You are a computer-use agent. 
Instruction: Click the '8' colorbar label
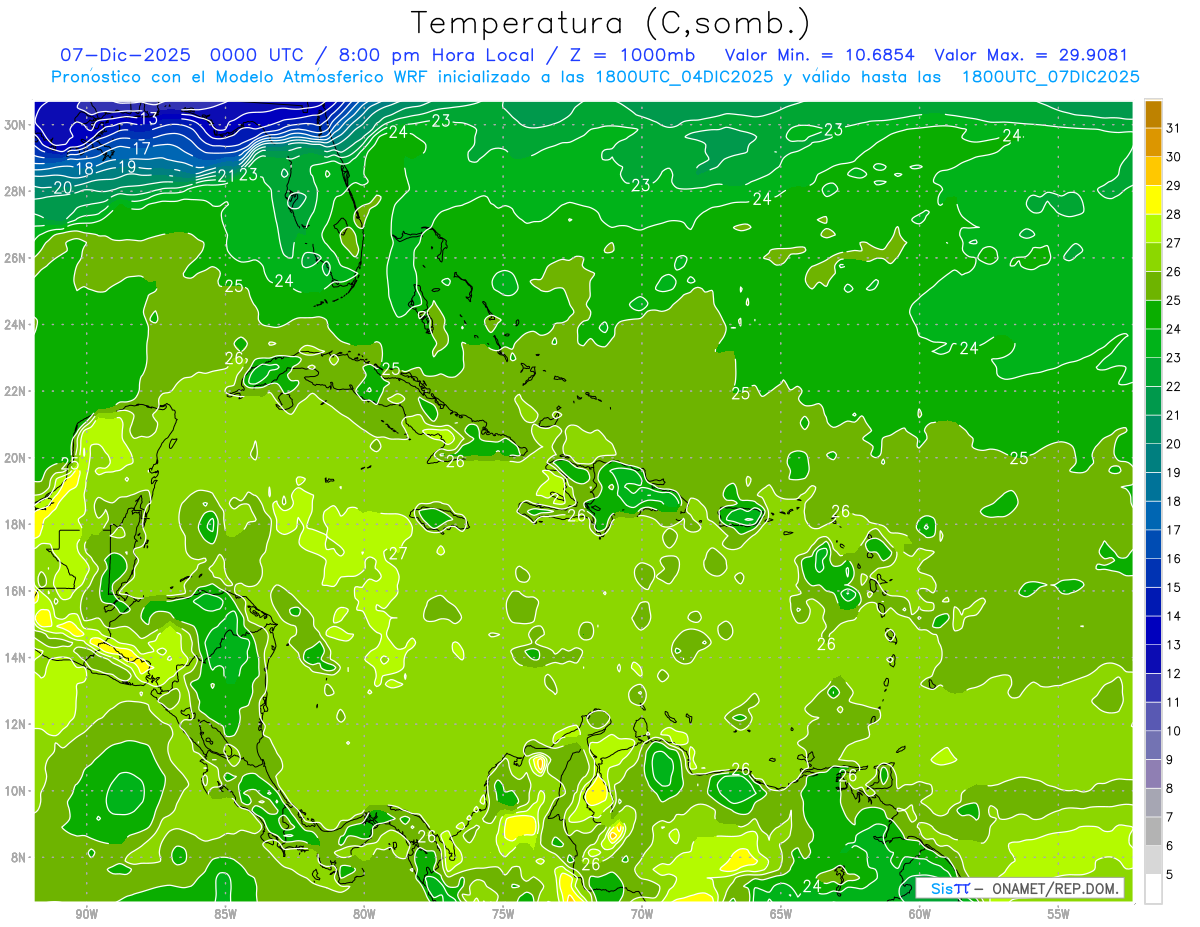[x=1170, y=789]
